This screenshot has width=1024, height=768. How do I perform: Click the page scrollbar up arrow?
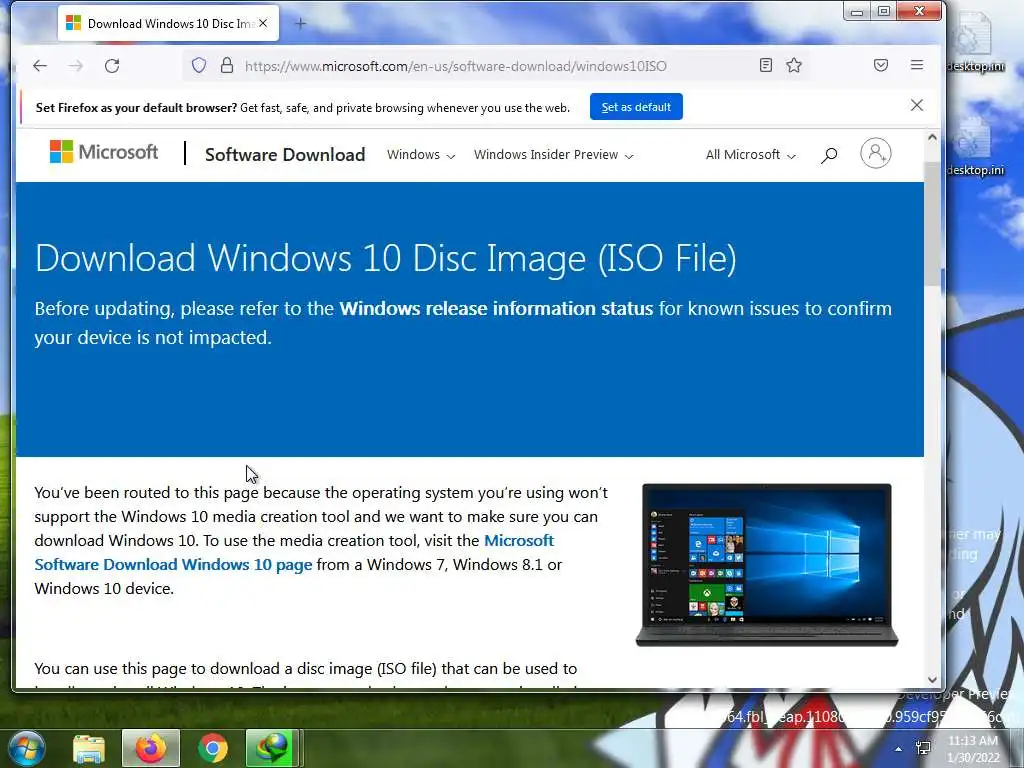933,137
